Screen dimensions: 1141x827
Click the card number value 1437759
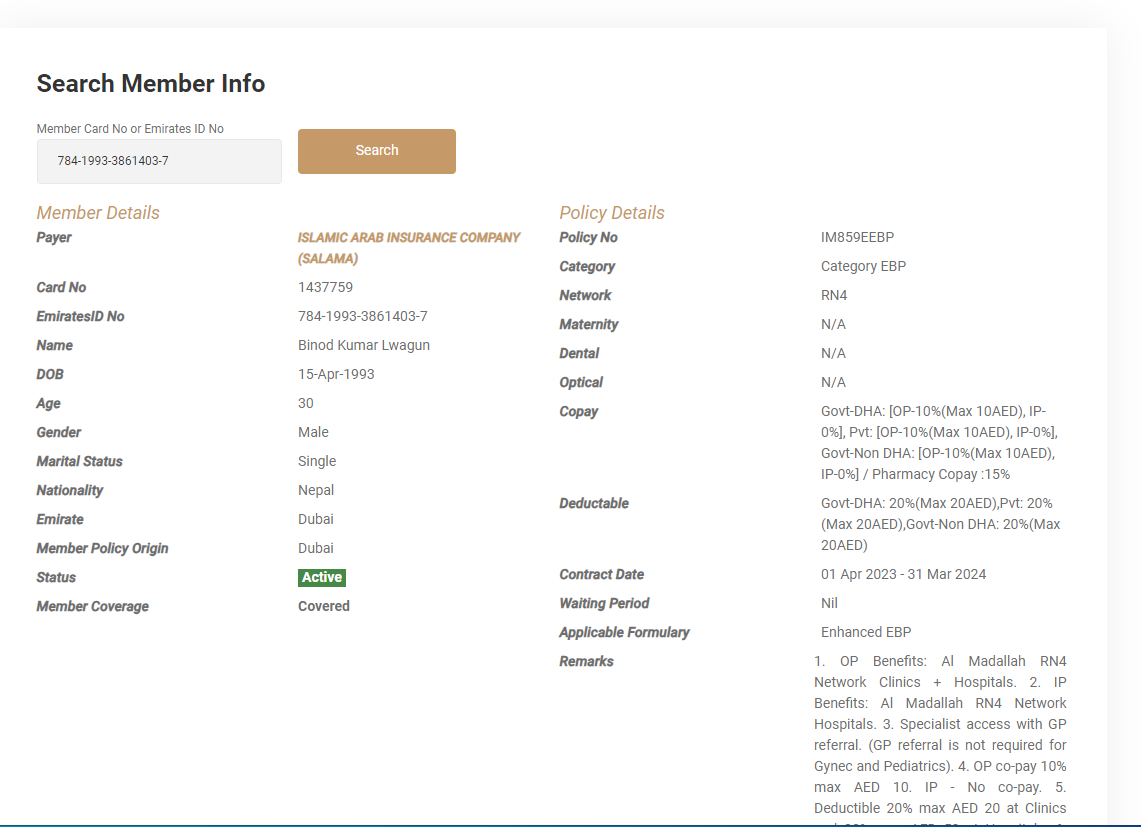pos(325,288)
